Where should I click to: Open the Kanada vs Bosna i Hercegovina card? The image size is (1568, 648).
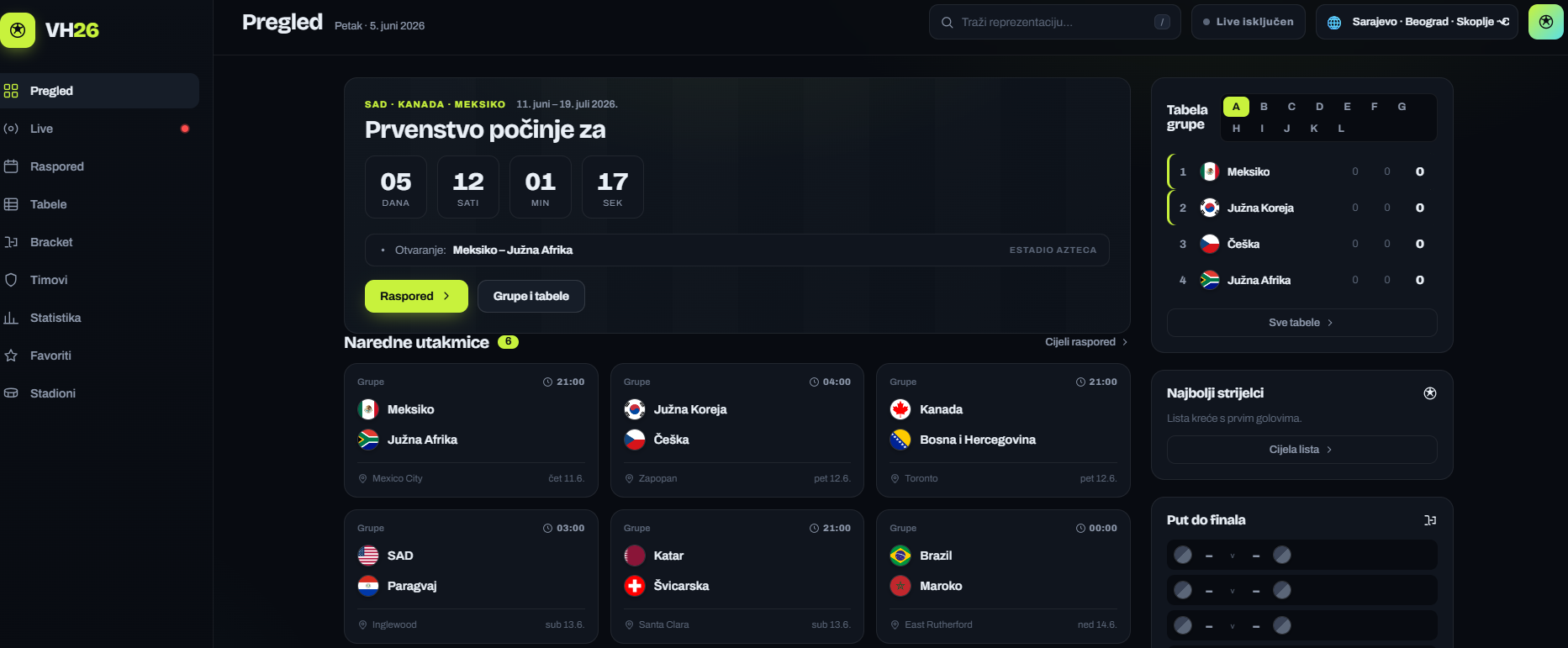(1003, 430)
